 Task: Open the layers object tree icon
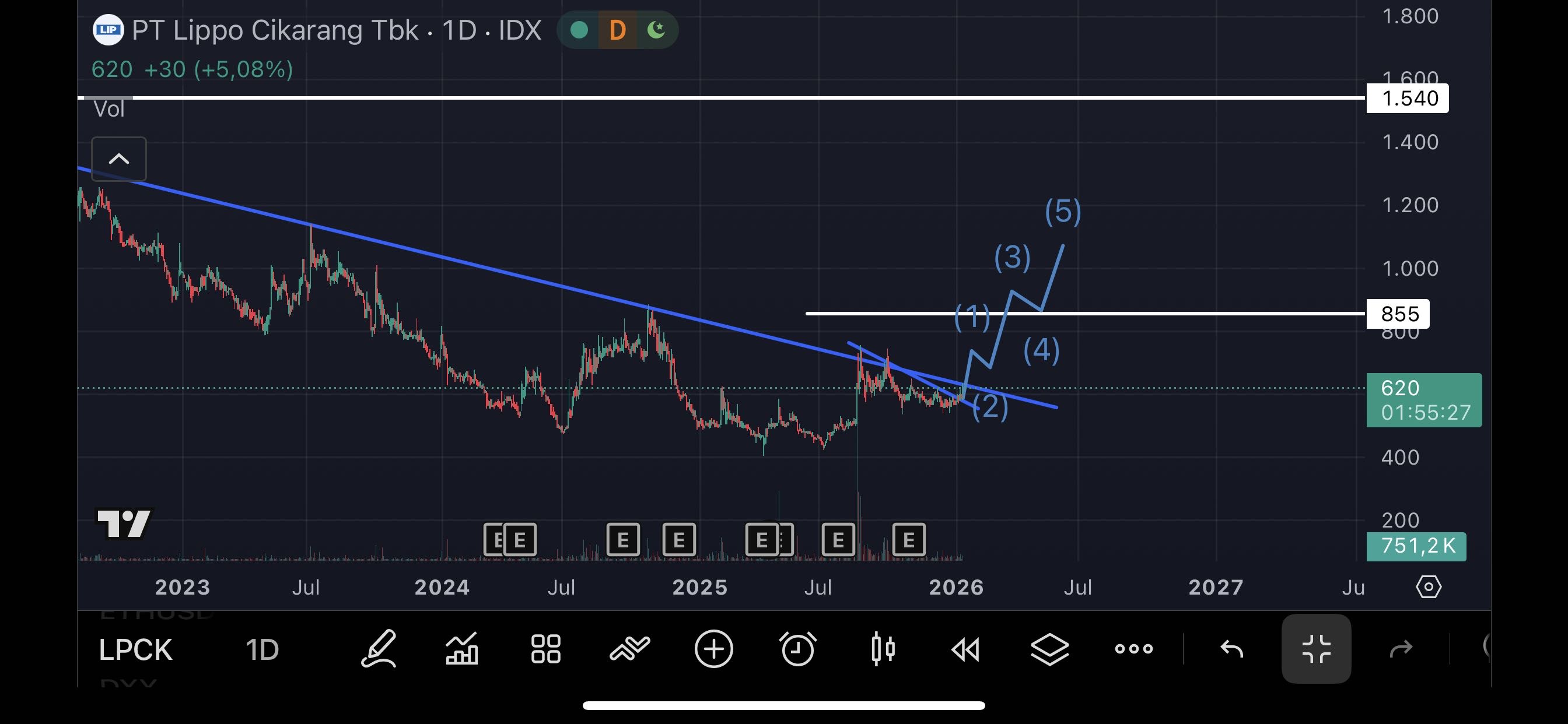pyautogui.click(x=1049, y=649)
